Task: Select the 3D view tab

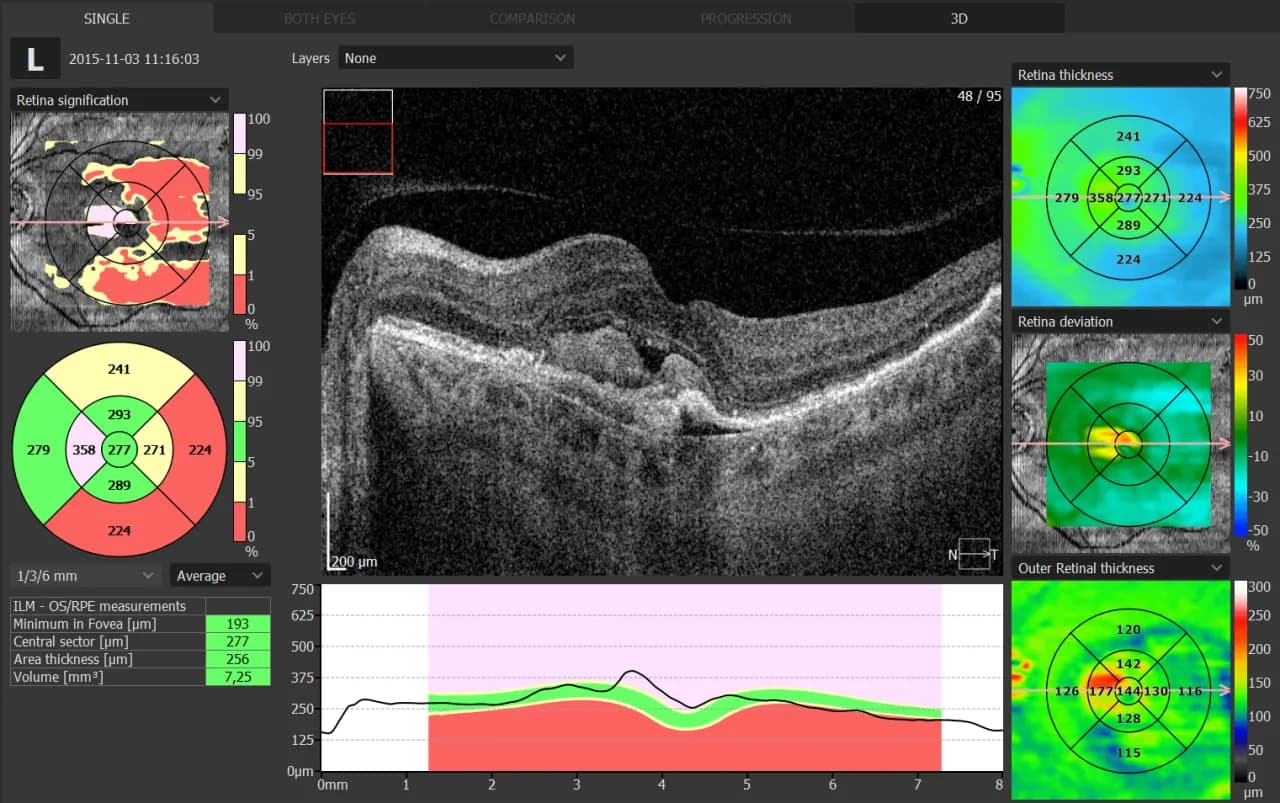Action: [x=958, y=18]
